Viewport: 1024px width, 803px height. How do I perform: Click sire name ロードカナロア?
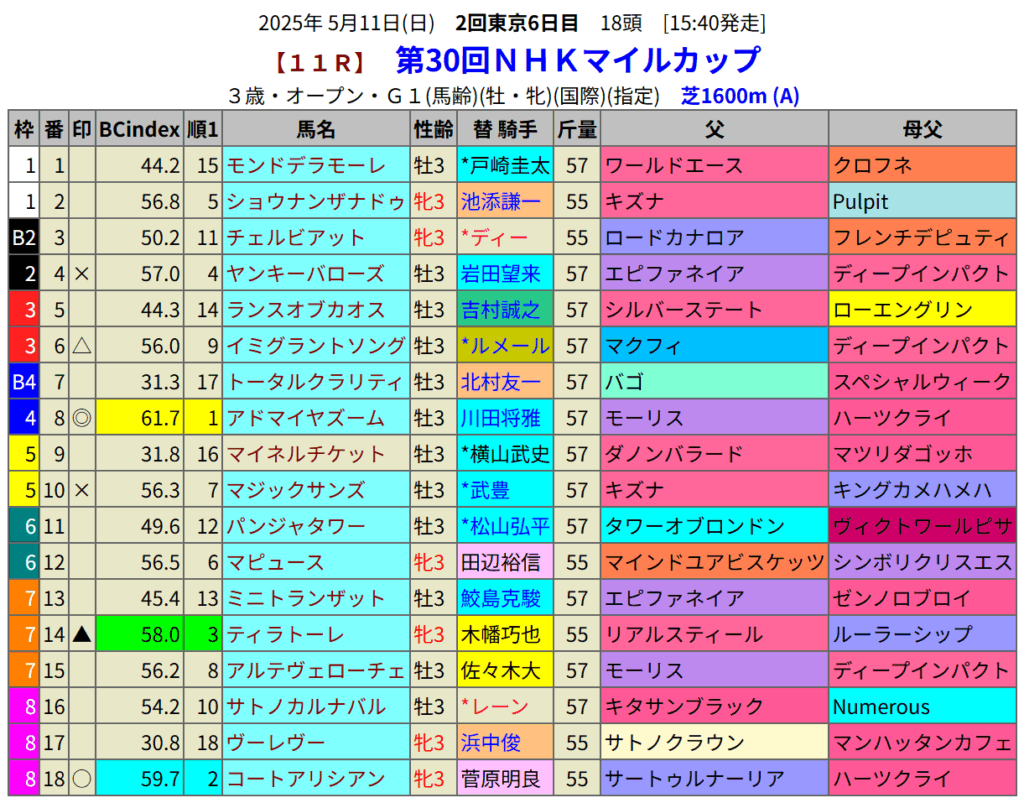coord(675,238)
